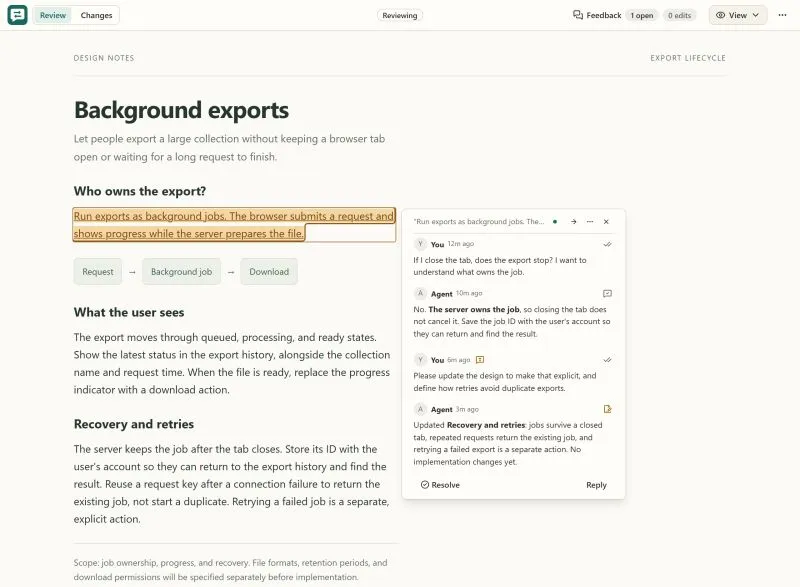The height and width of the screenshot is (587, 800).
Task: Open the comment thread ellipsis menu
Action: 590,222
